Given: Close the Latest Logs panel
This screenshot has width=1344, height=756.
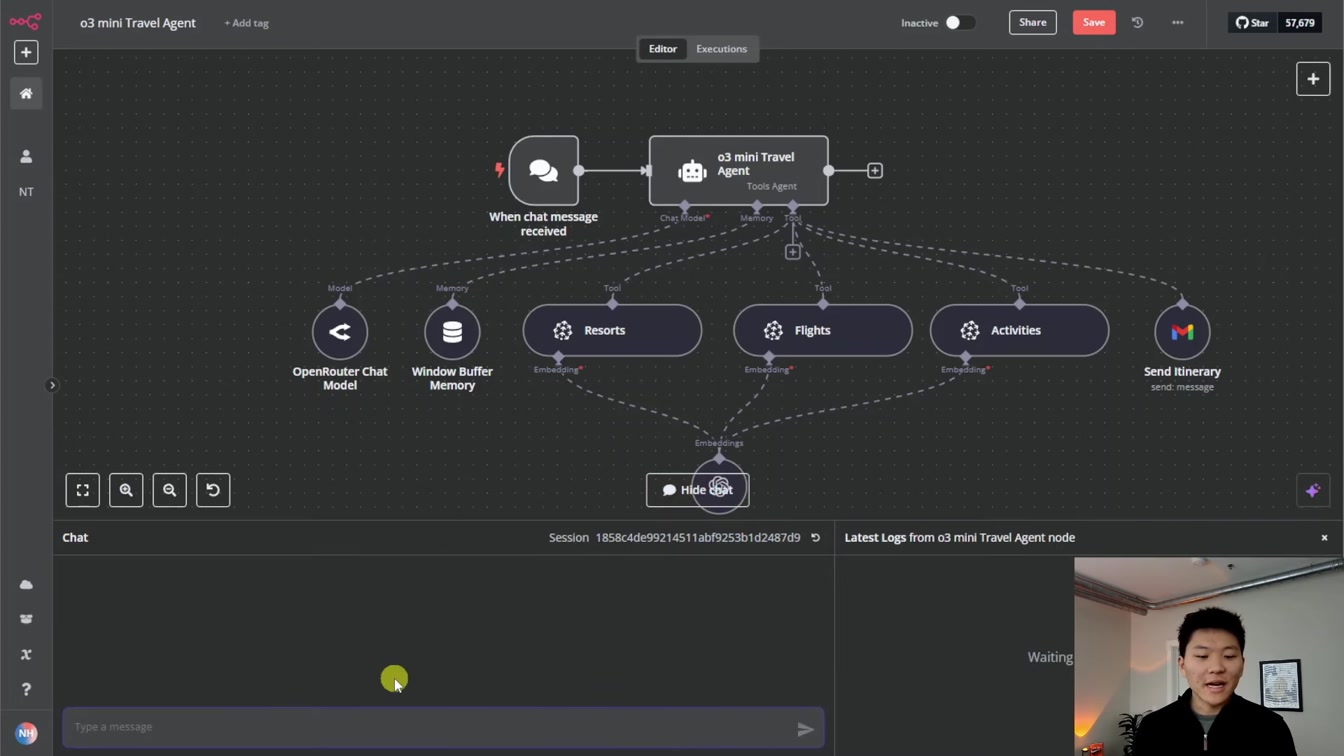Looking at the screenshot, I should 1324,538.
